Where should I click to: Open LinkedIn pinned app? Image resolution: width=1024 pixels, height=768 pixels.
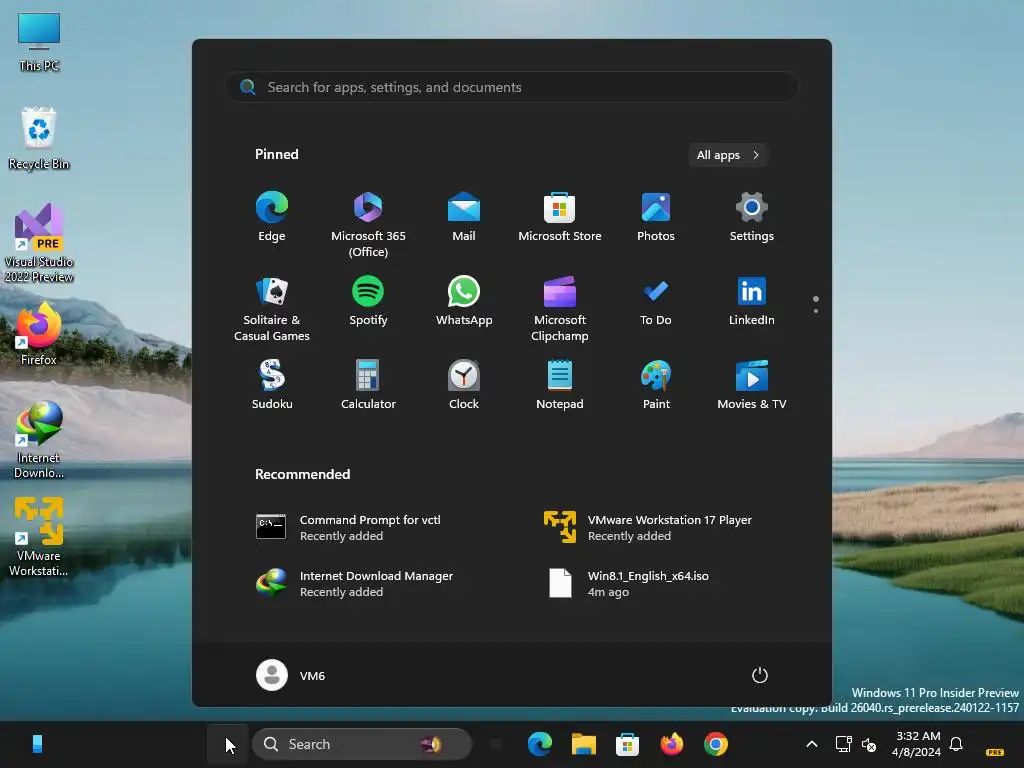click(752, 301)
